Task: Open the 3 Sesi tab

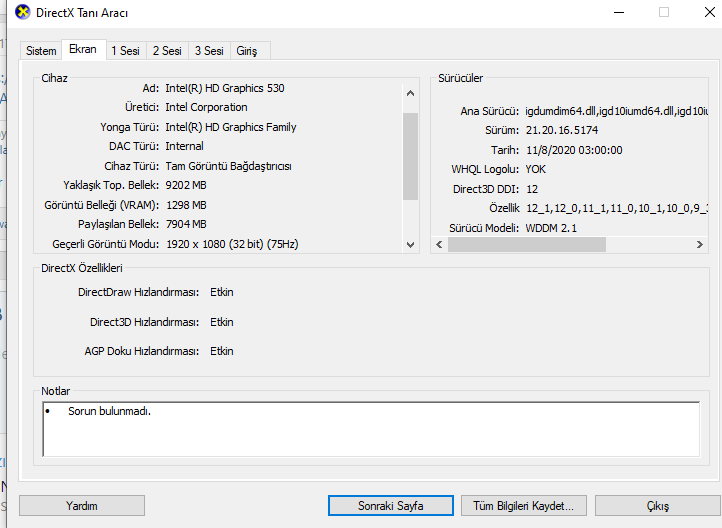Action: (209, 51)
